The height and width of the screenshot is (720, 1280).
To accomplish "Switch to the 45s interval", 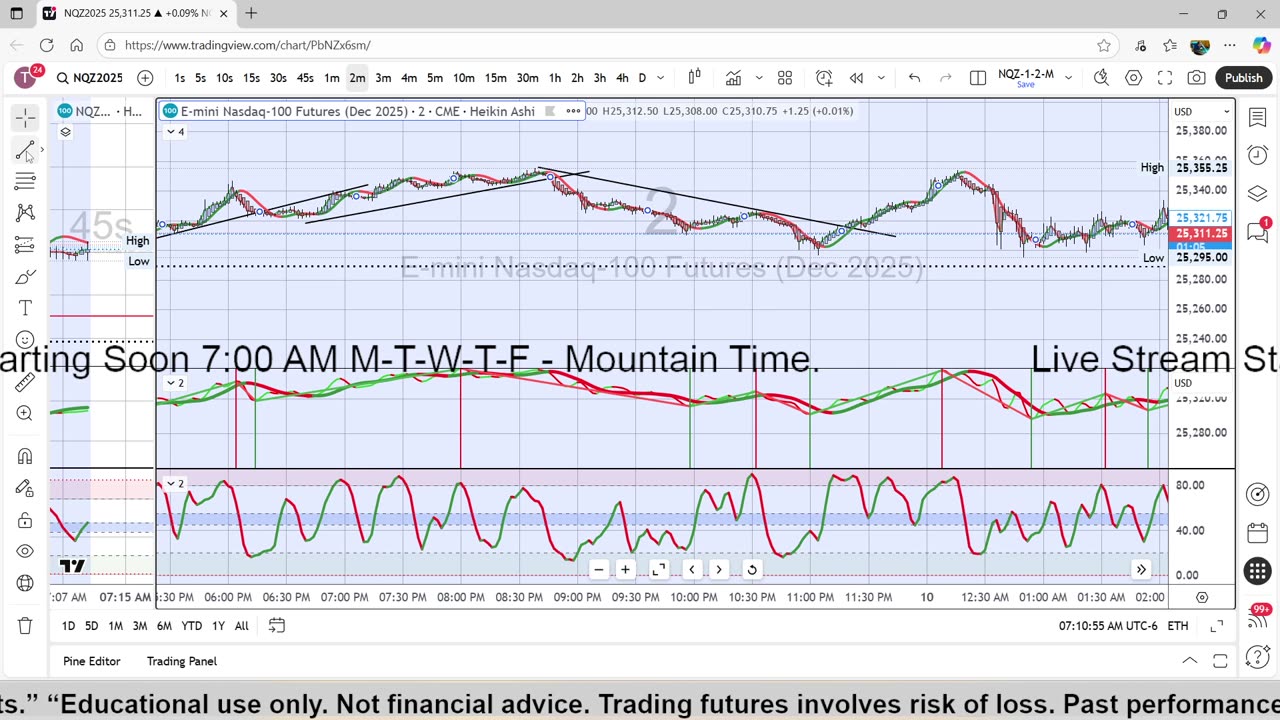I will point(305,78).
